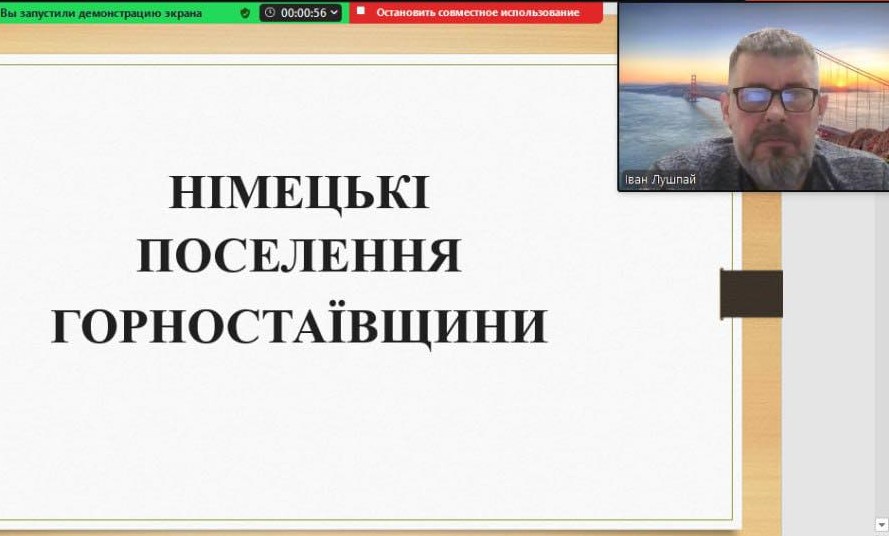The image size is (889, 536).
Task: Stop screen sharing with the red button
Action: click(x=476, y=13)
